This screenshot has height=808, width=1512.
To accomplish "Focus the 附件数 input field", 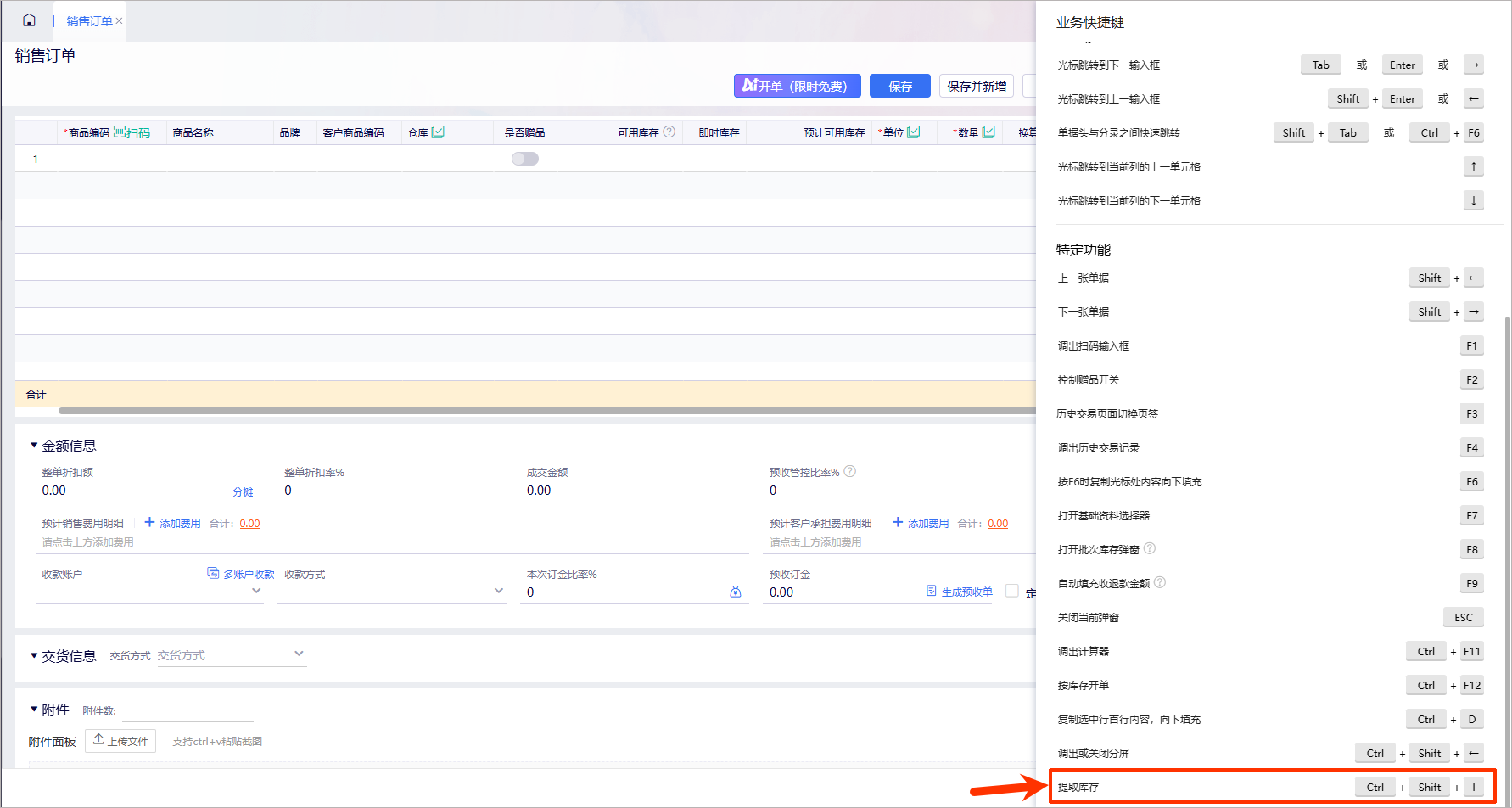I will coord(187,710).
